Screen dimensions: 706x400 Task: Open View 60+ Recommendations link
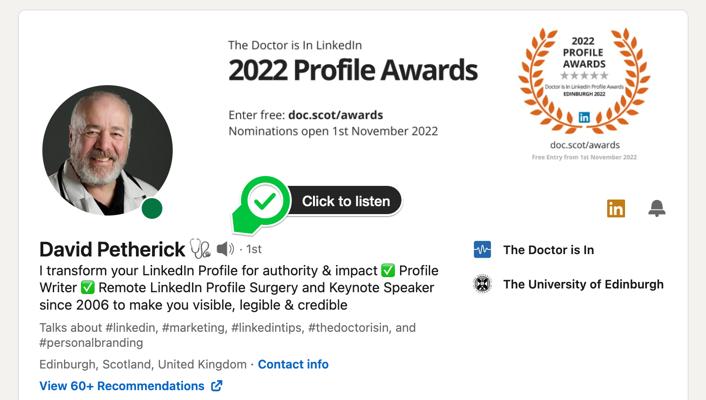(122, 386)
